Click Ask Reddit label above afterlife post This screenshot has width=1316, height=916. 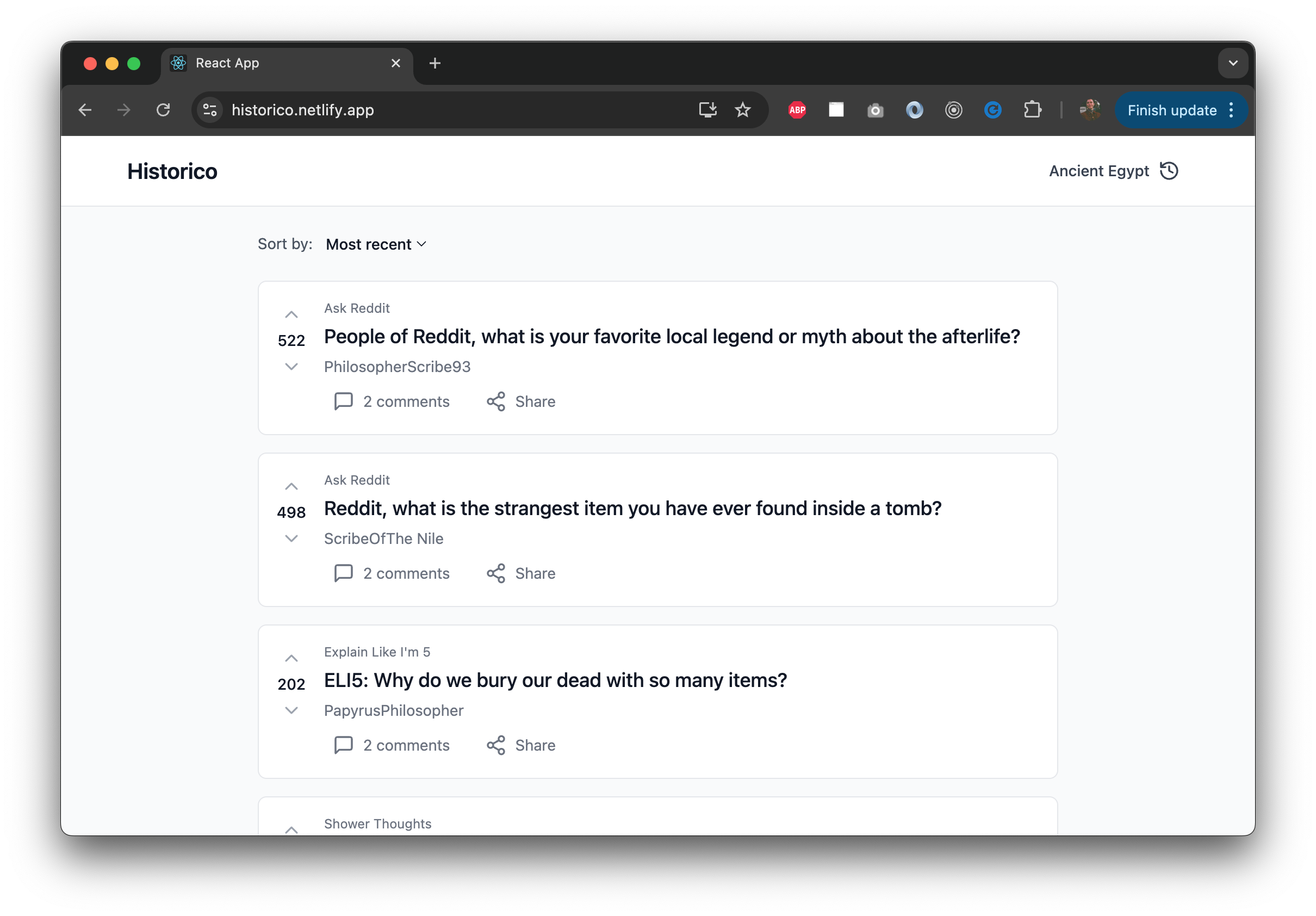pos(357,308)
